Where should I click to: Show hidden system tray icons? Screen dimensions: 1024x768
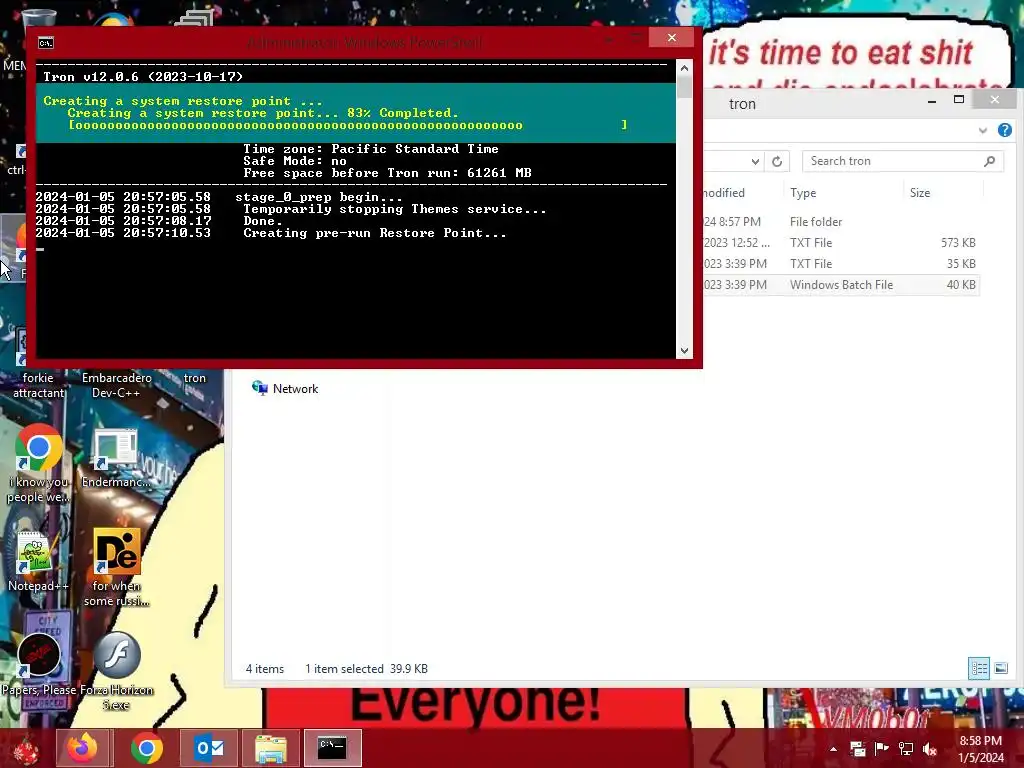coord(833,749)
